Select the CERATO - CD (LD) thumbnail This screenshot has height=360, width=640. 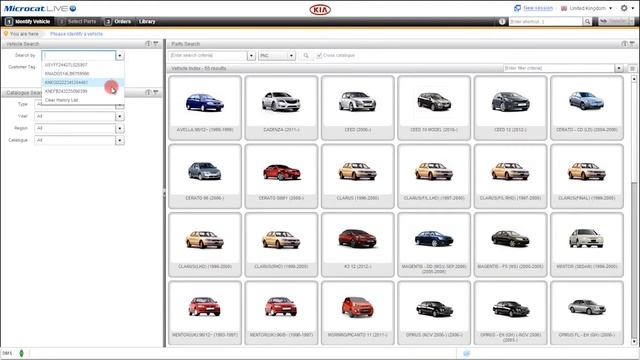coord(587,107)
